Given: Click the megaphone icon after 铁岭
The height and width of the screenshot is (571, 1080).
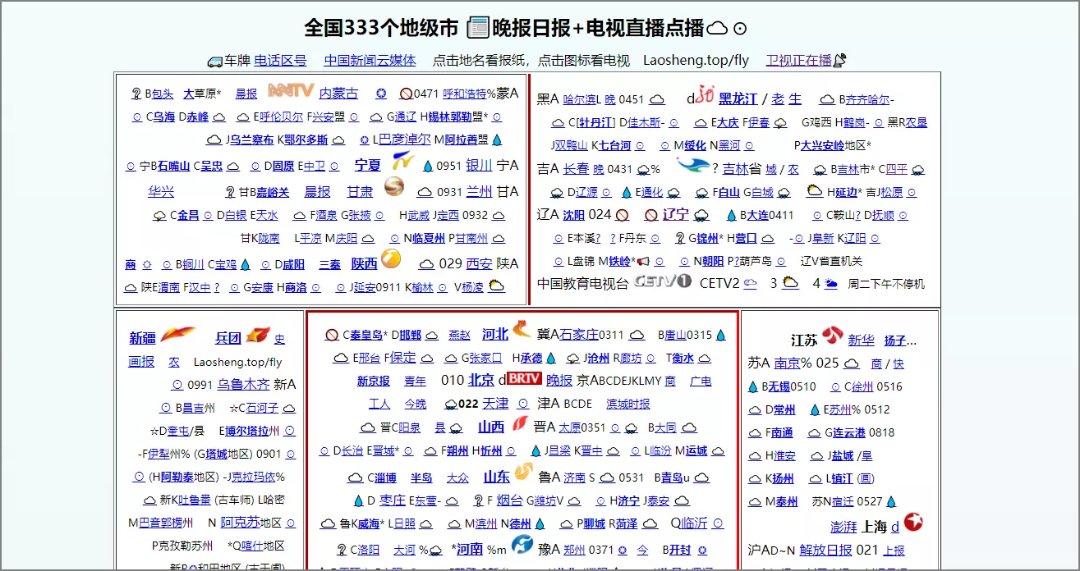Looking at the screenshot, I should (643, 262).
